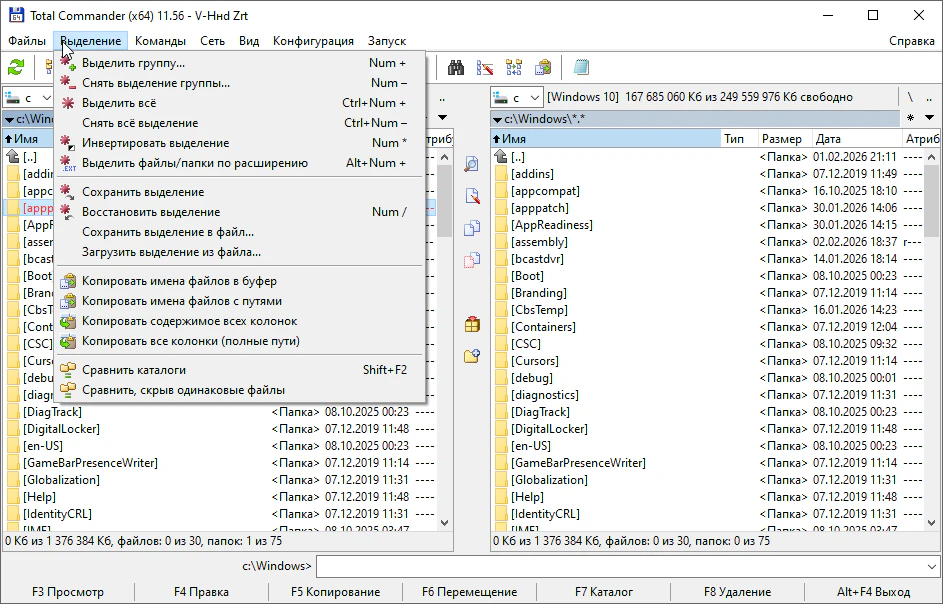The width and height of the screenshot is (943, 604).
Task: Open the Multi-rename tool toolbar icon
Action: point(514,67)
